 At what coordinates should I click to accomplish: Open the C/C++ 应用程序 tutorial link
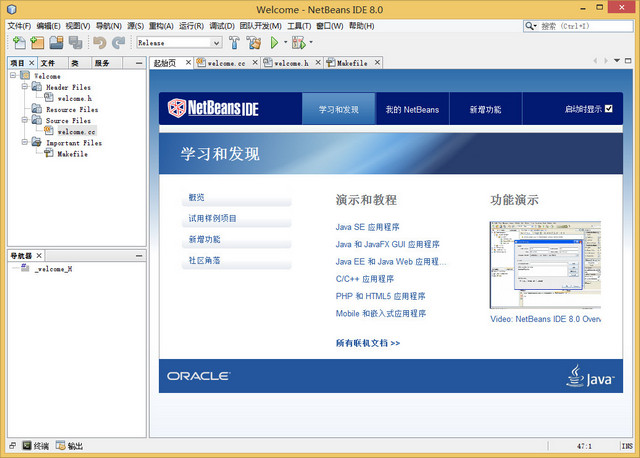pos(364,279)
